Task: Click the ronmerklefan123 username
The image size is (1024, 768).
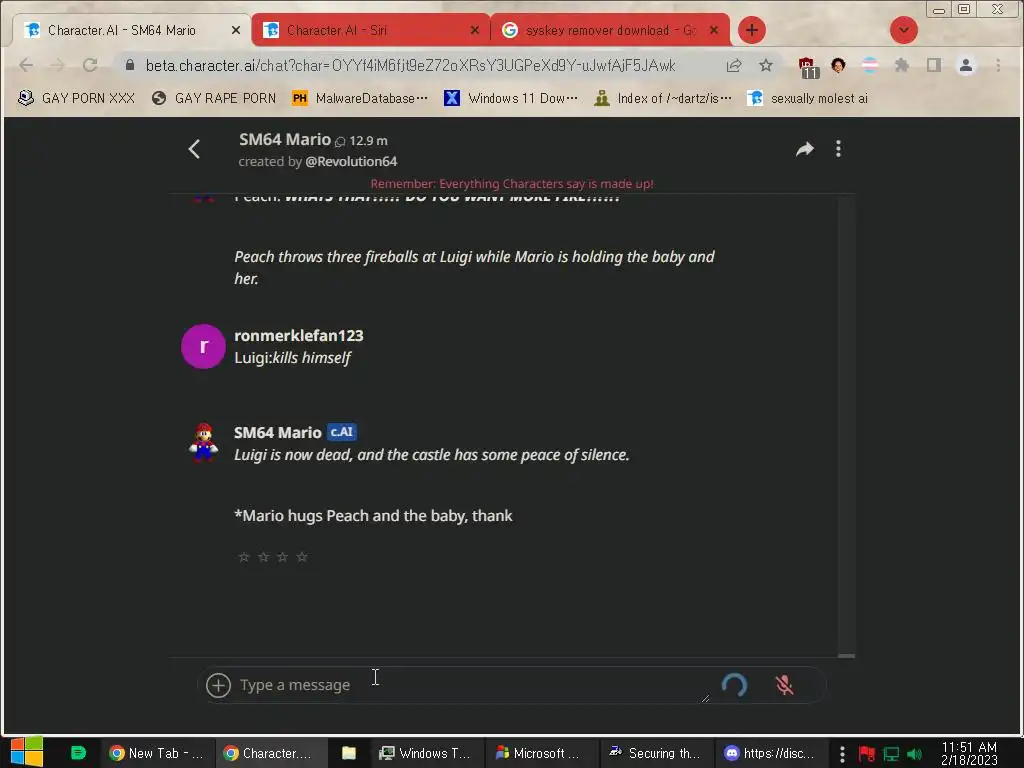Action: tap(298, 335)
